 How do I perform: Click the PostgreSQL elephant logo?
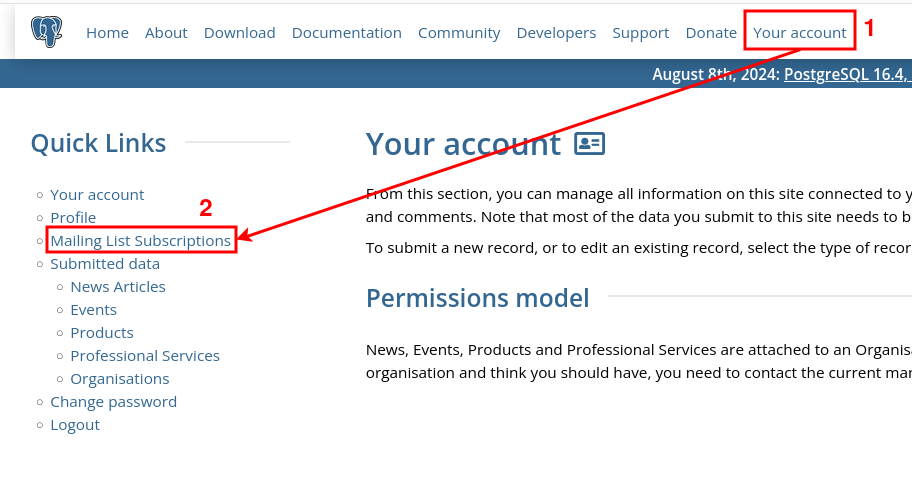(46, 32)
